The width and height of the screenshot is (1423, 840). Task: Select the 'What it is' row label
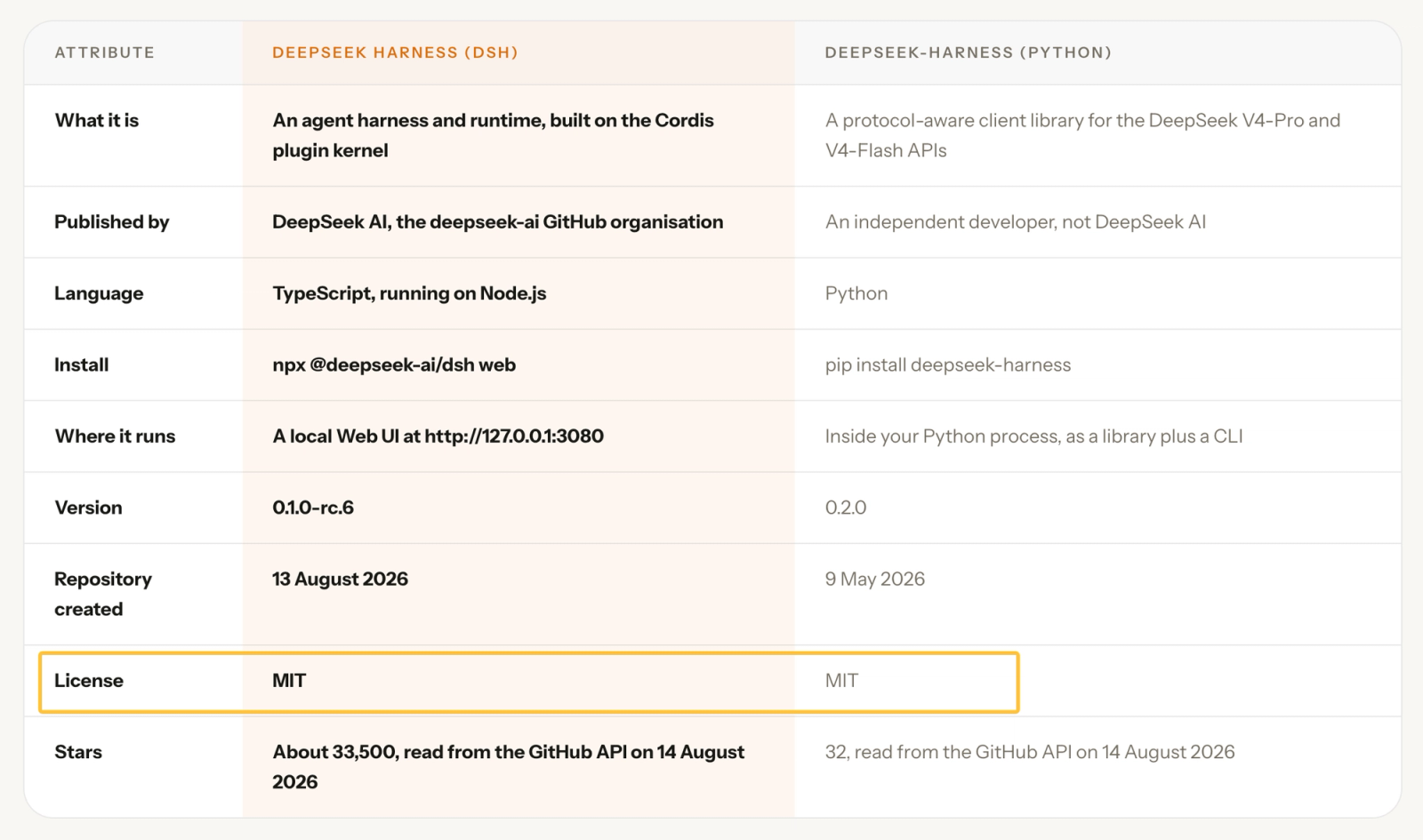[97, 120]
